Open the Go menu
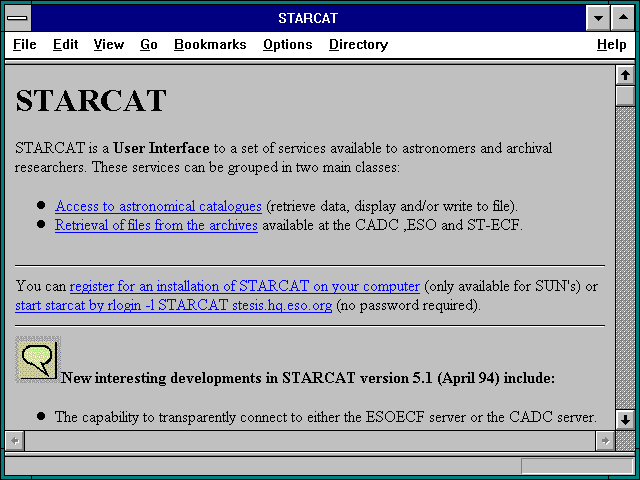 tap(149, 44)
